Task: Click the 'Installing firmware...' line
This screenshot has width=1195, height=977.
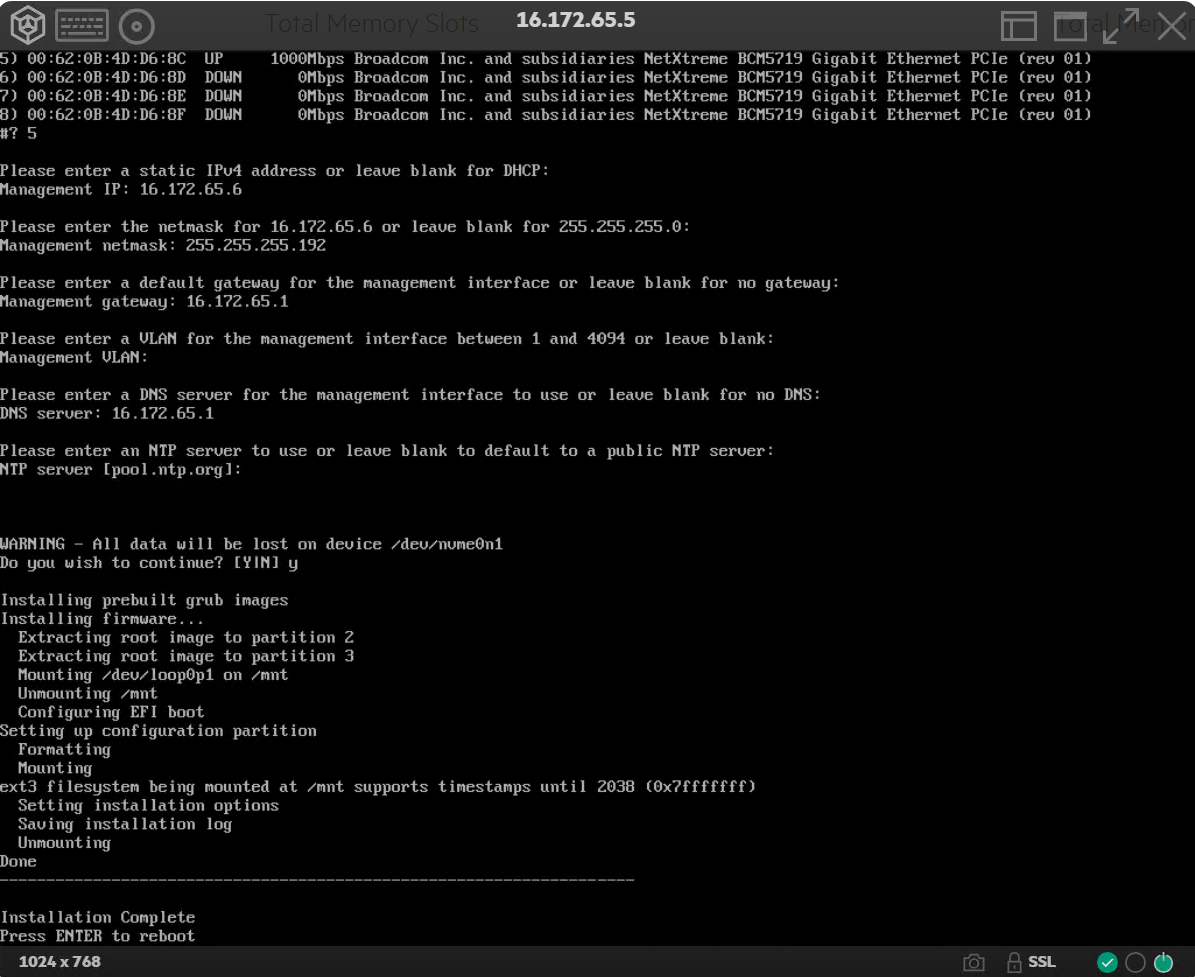Action: (x=102, y=619)
